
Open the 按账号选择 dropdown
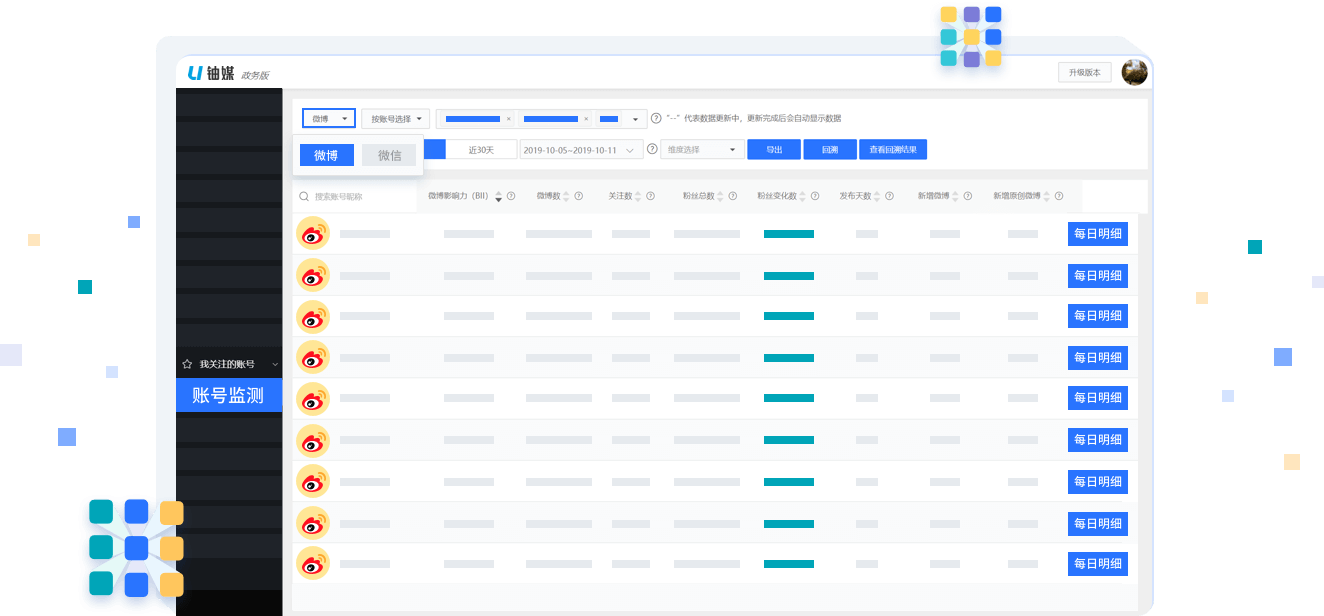coord(395,118)
